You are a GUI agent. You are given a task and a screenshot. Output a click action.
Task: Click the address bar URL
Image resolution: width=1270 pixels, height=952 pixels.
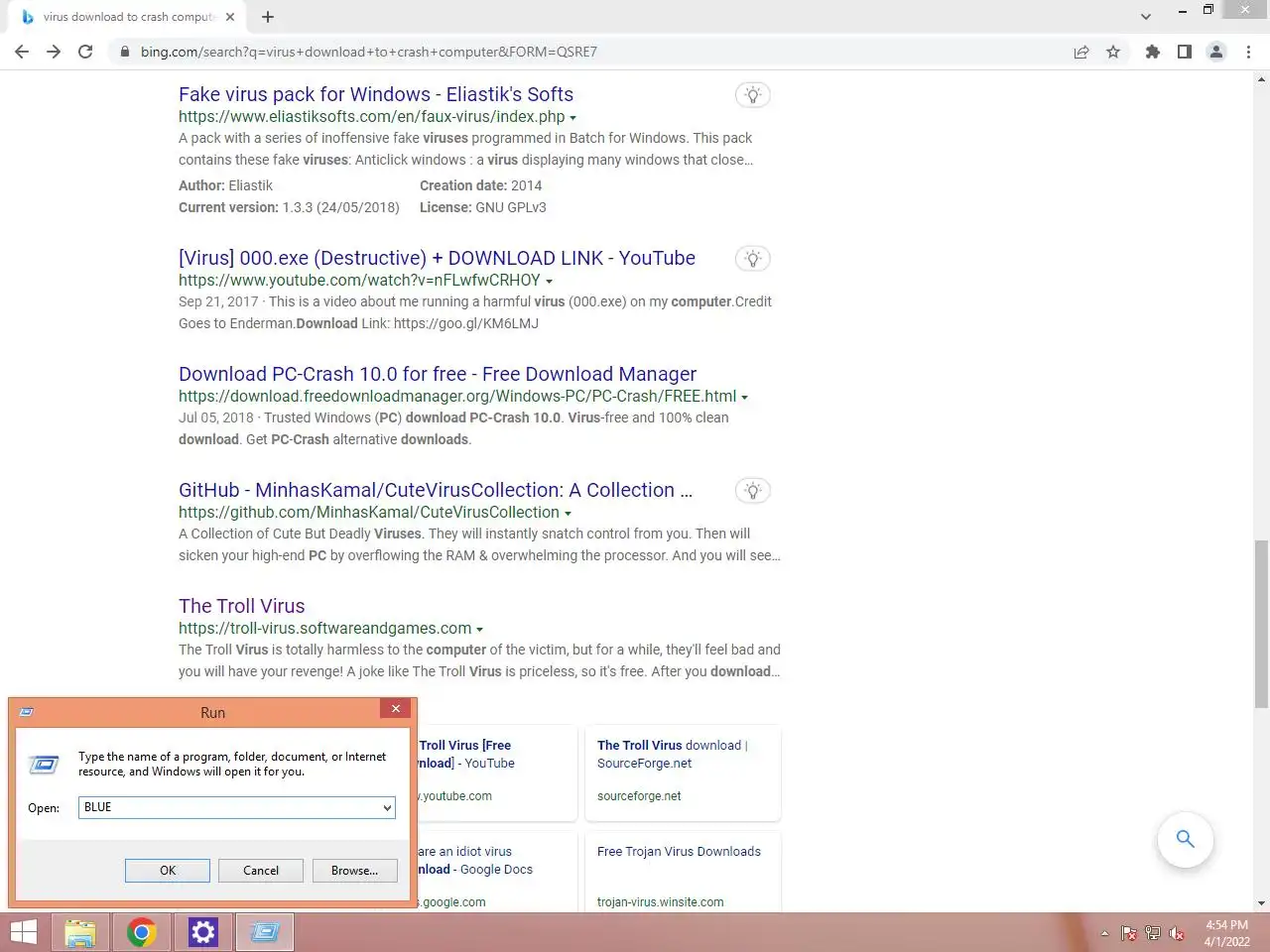tap(369, 52)
